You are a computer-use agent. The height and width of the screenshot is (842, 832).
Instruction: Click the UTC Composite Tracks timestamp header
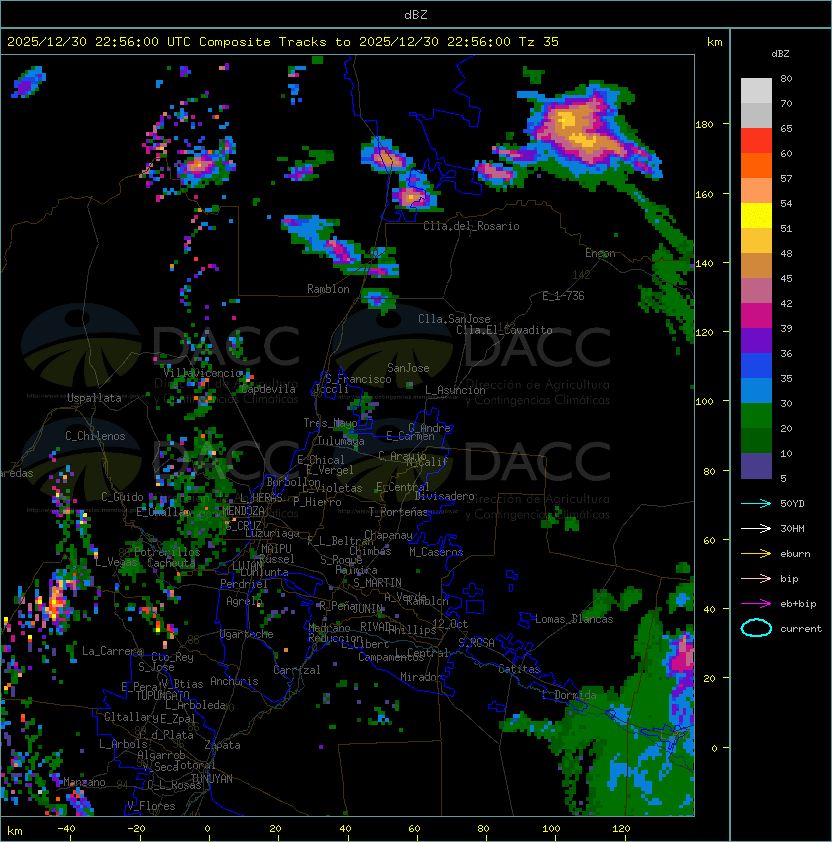tap(283, 42)
